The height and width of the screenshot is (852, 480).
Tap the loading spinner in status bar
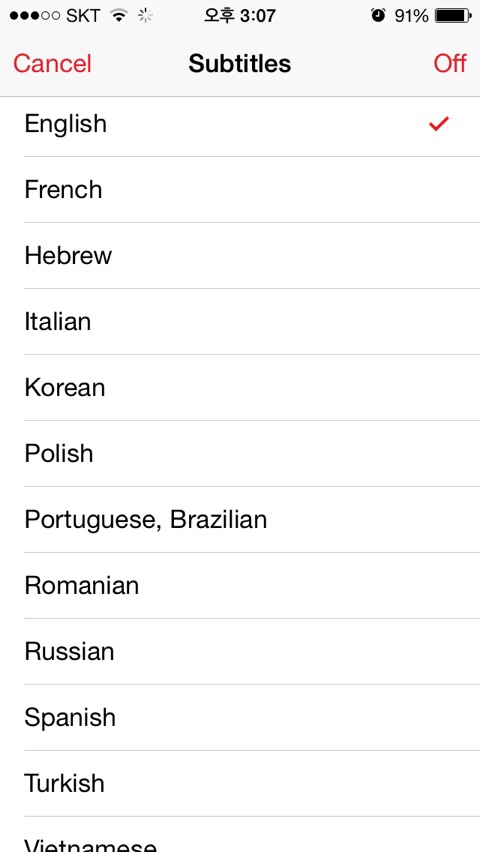tap(145, 16)
